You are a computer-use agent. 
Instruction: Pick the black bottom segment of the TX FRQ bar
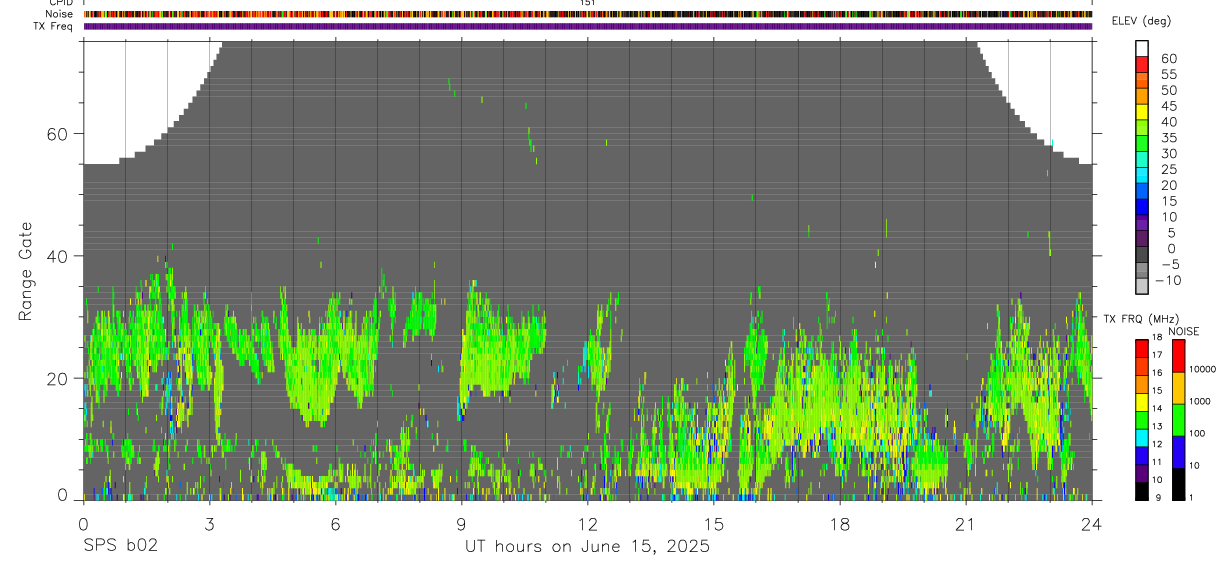click(1142, 491)
